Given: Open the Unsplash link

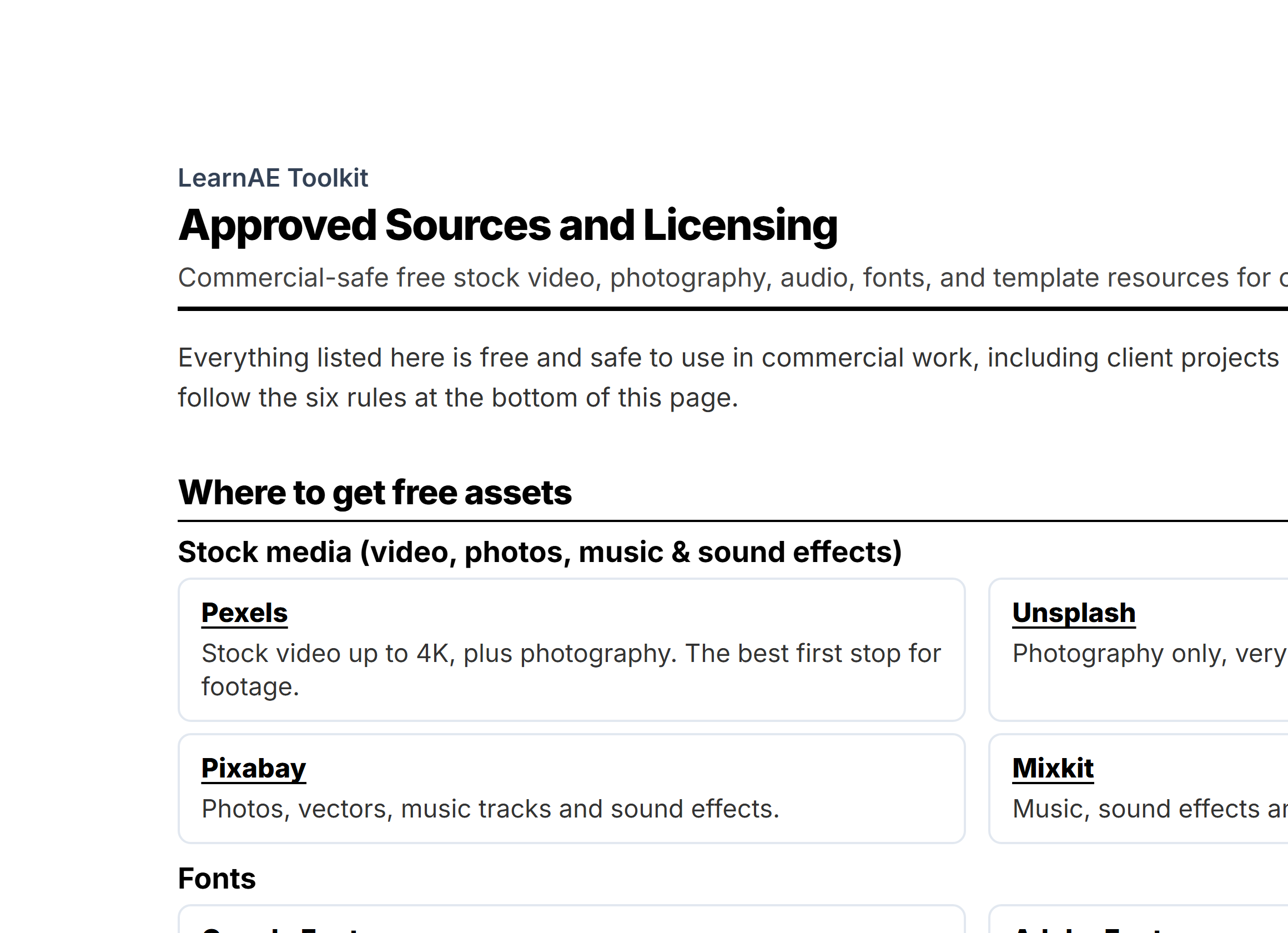Looking at the screenshot, I should point(1074,613).
